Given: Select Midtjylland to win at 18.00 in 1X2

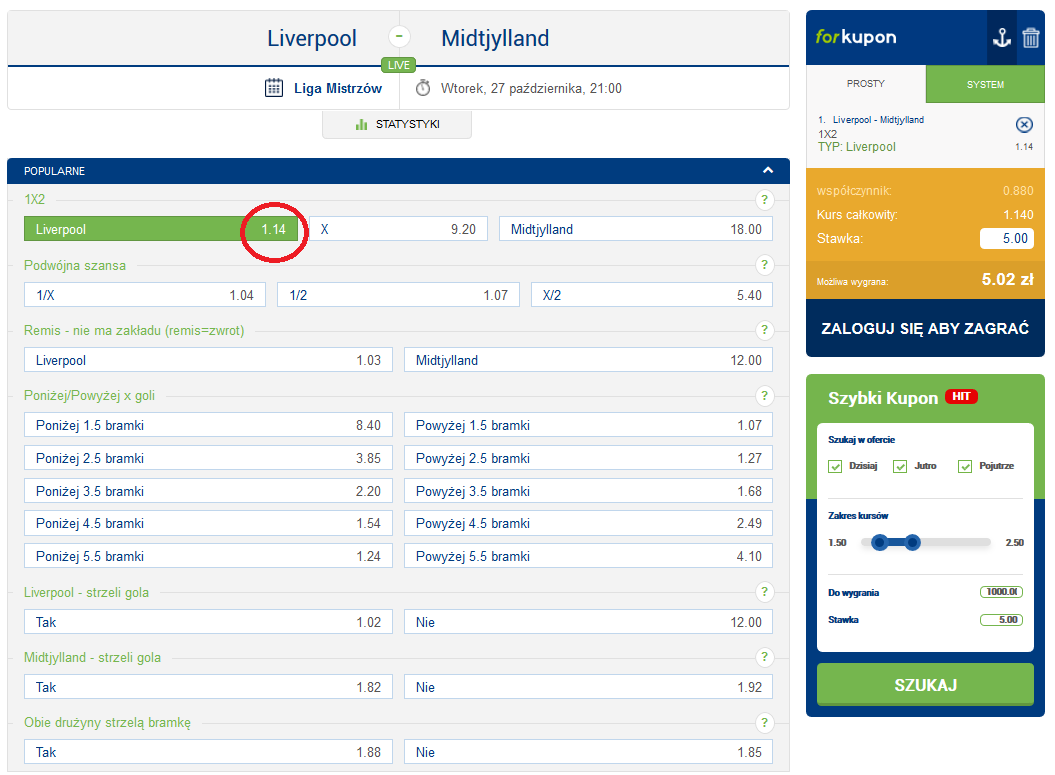Looking at the screenshot, I should [x=636, y=229].
